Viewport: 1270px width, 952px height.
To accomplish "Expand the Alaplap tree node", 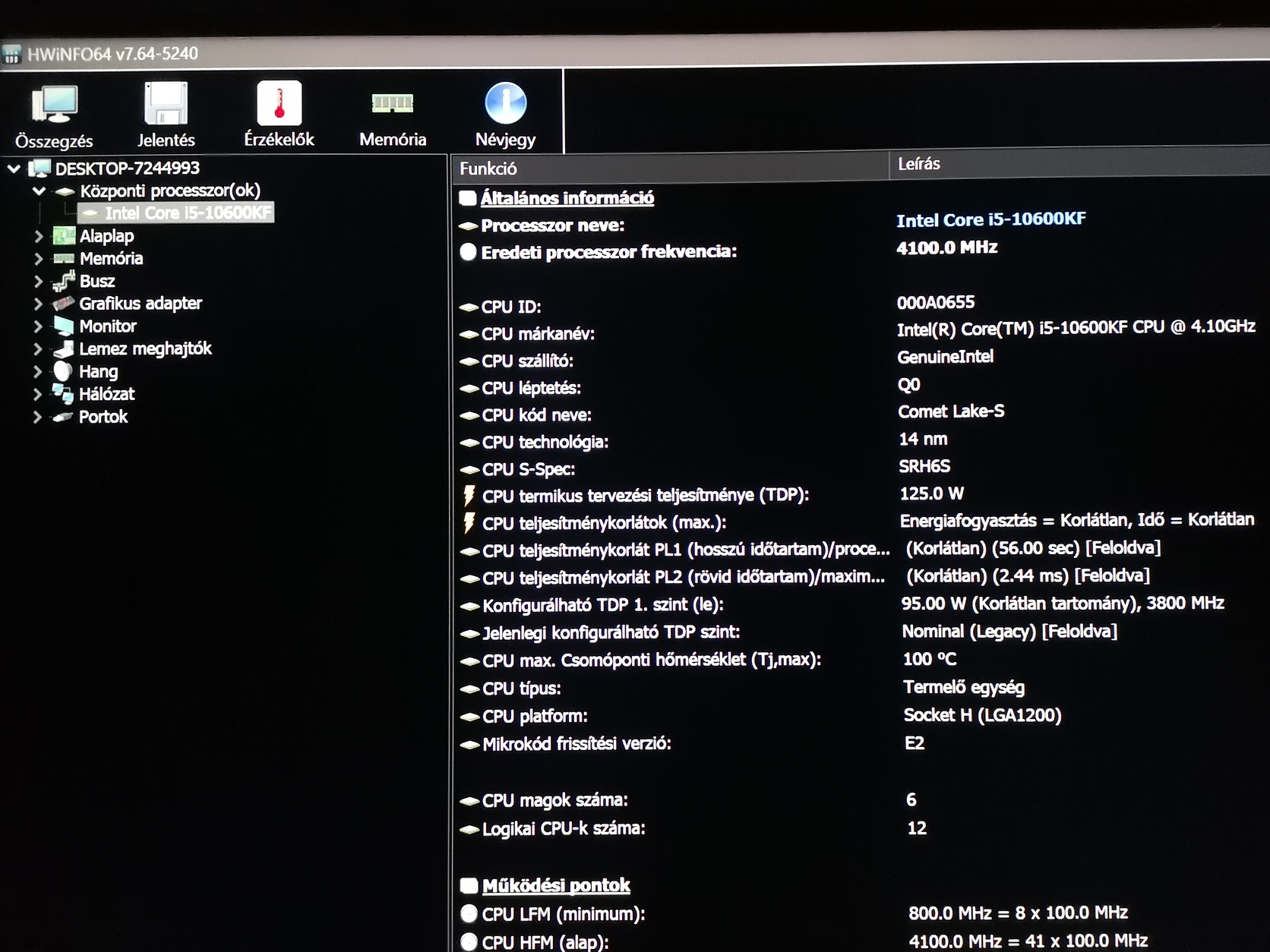I will click(x=38, y=237).
